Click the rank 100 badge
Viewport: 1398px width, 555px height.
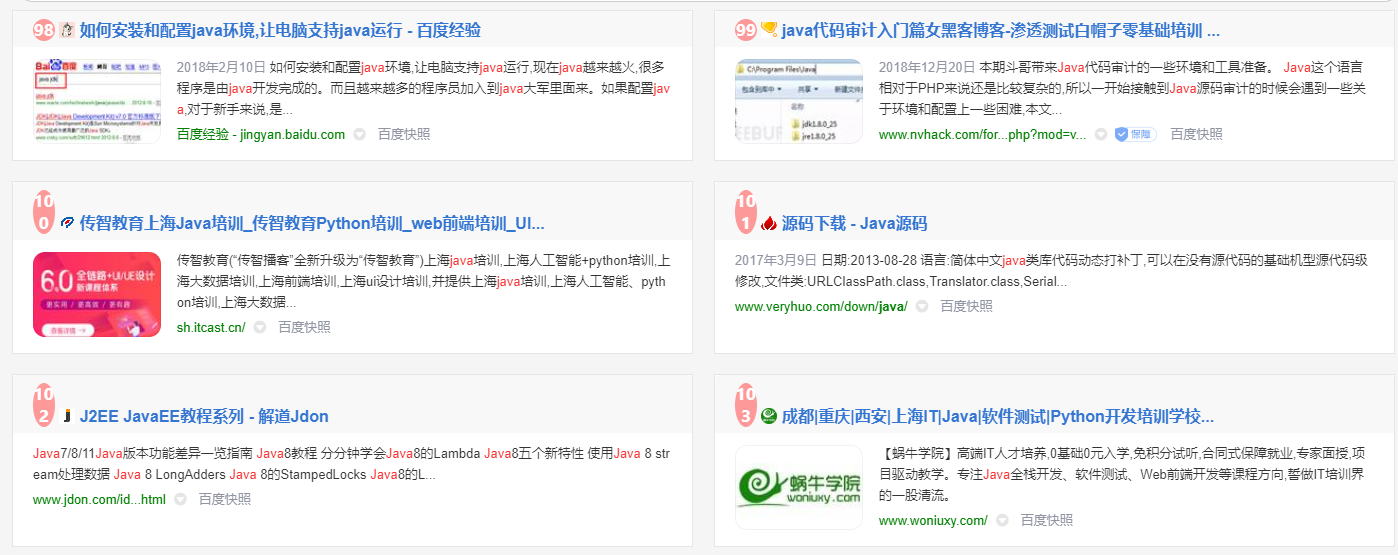[44, 212]
